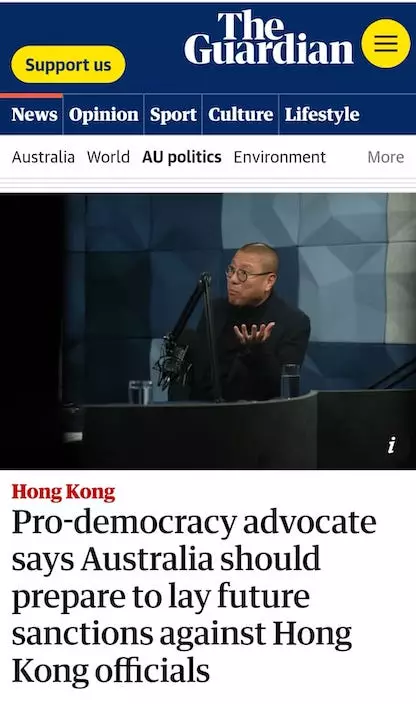Click the red accent bar above News
The image size is (416, 704).
coord(31,96)
